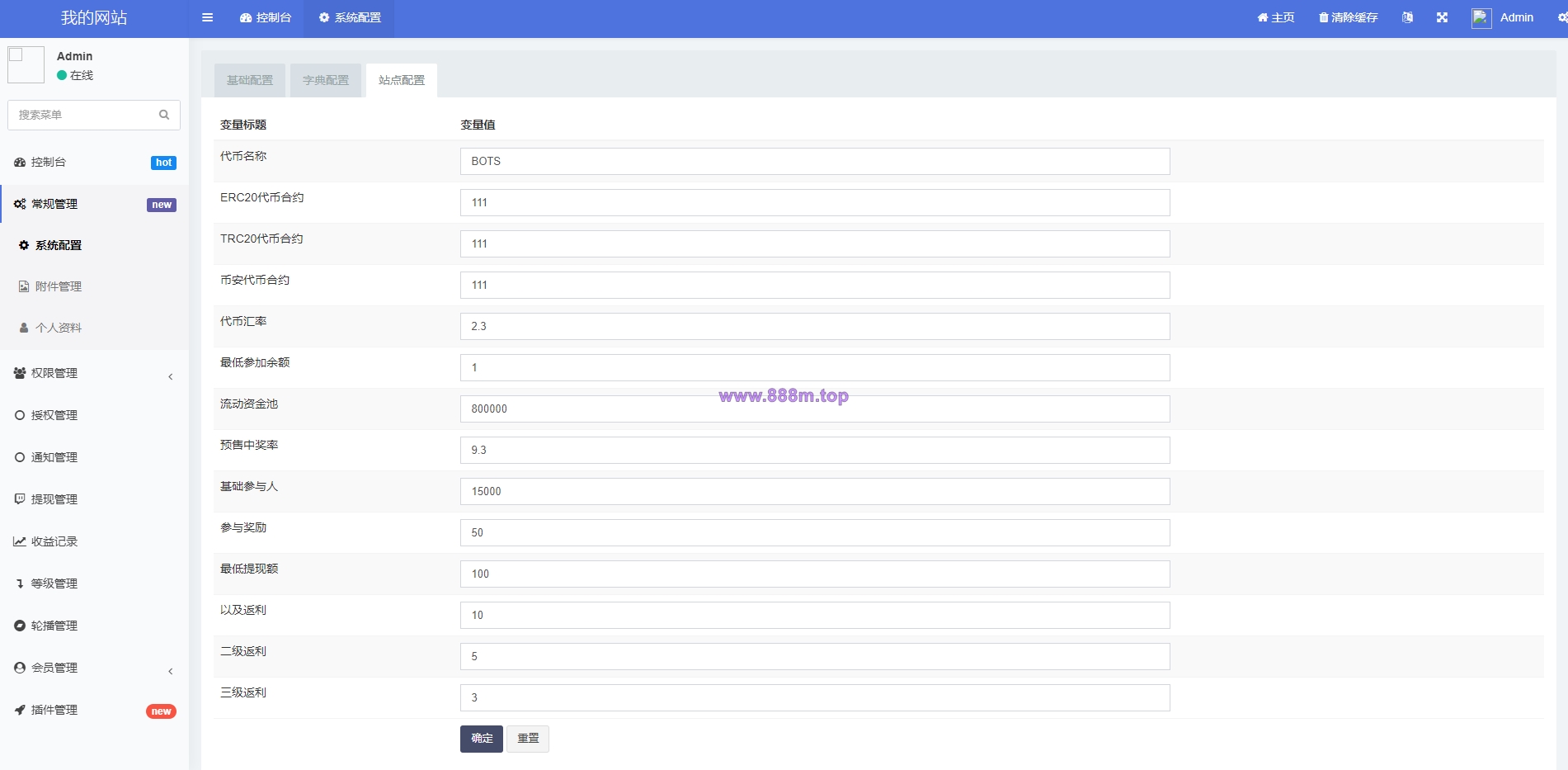Edit the 基础参与人 field showing 15000
Screen dimensions: 1568x770
(x=815, y=491)
